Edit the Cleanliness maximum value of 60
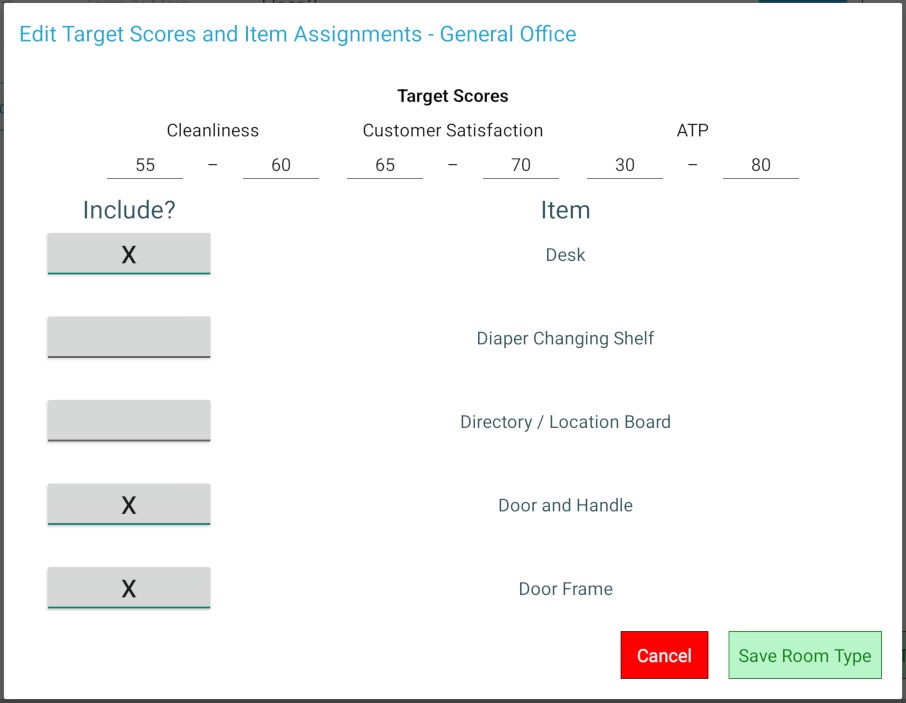 tap(281, 165)
